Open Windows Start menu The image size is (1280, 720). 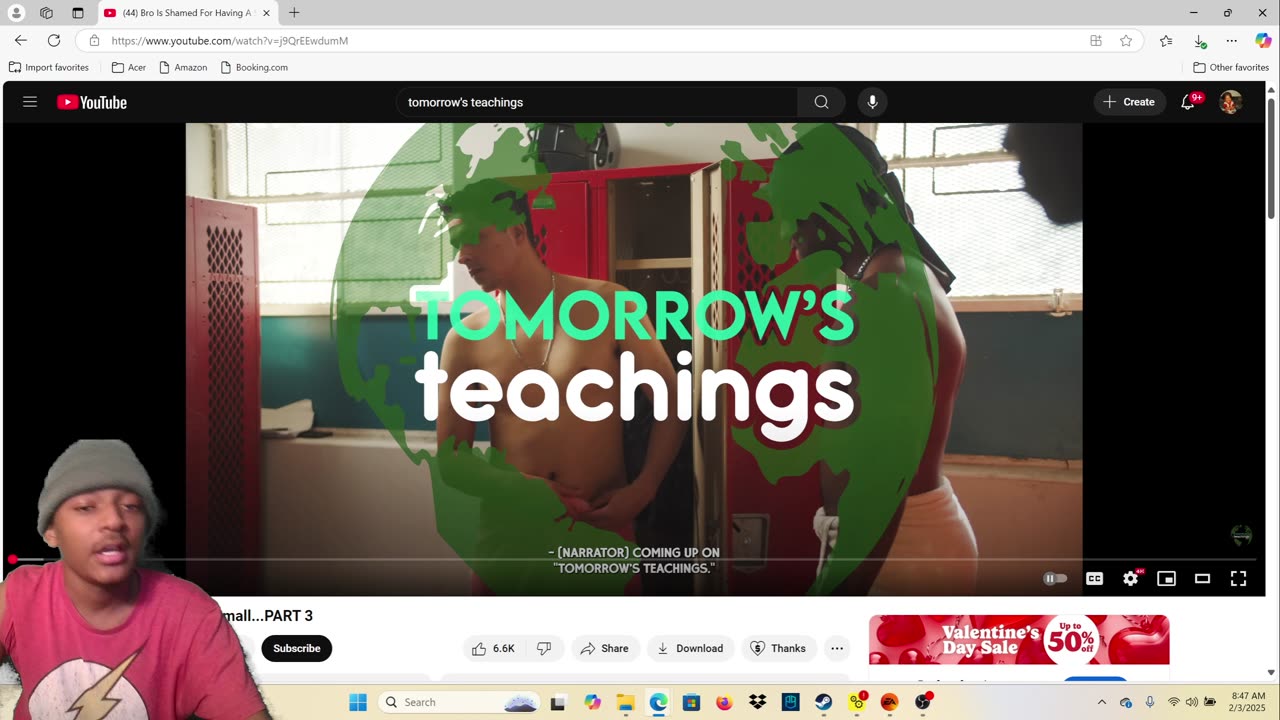[358, 702]
